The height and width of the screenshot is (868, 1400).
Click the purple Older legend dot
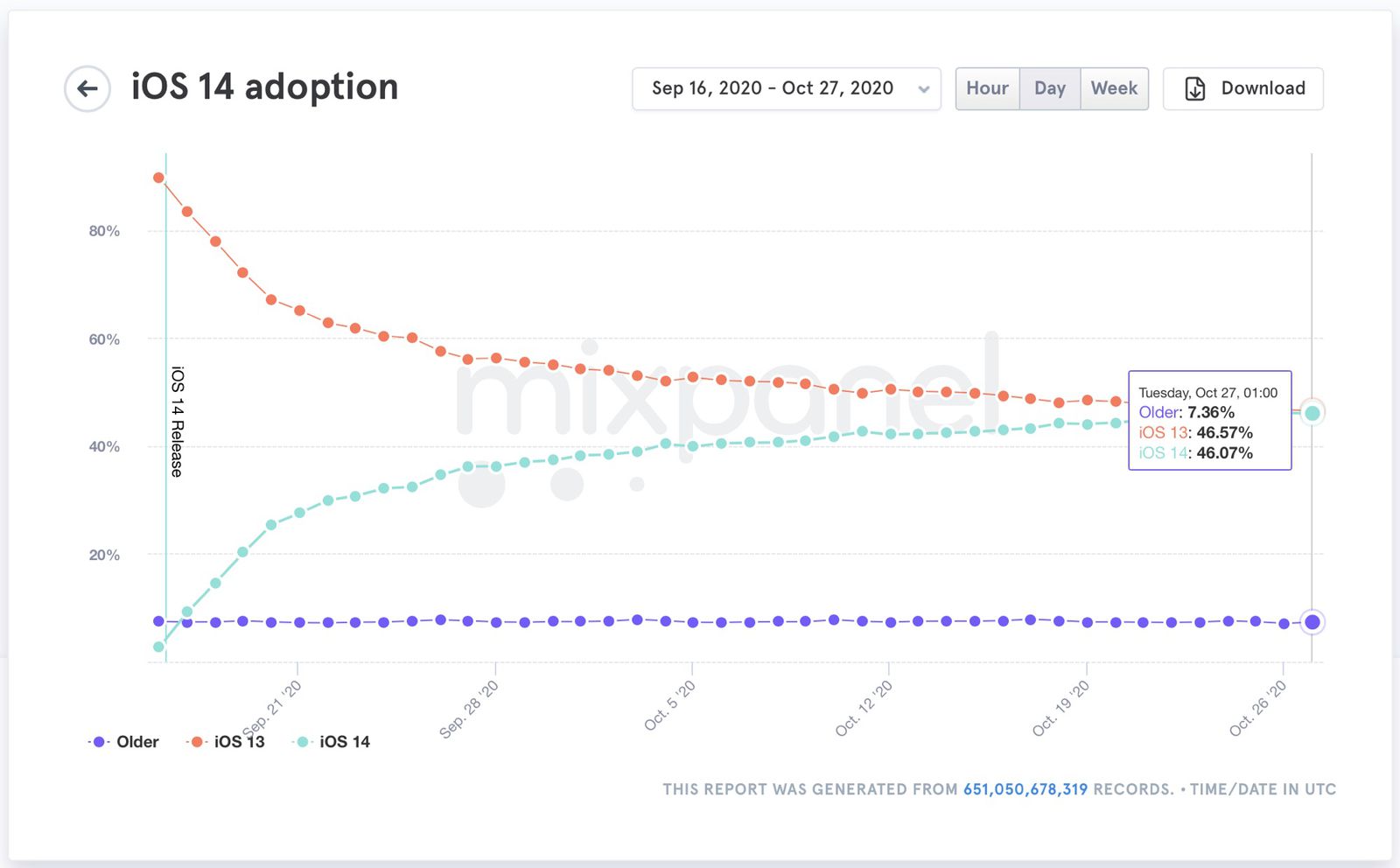click(x=99, y=741)
